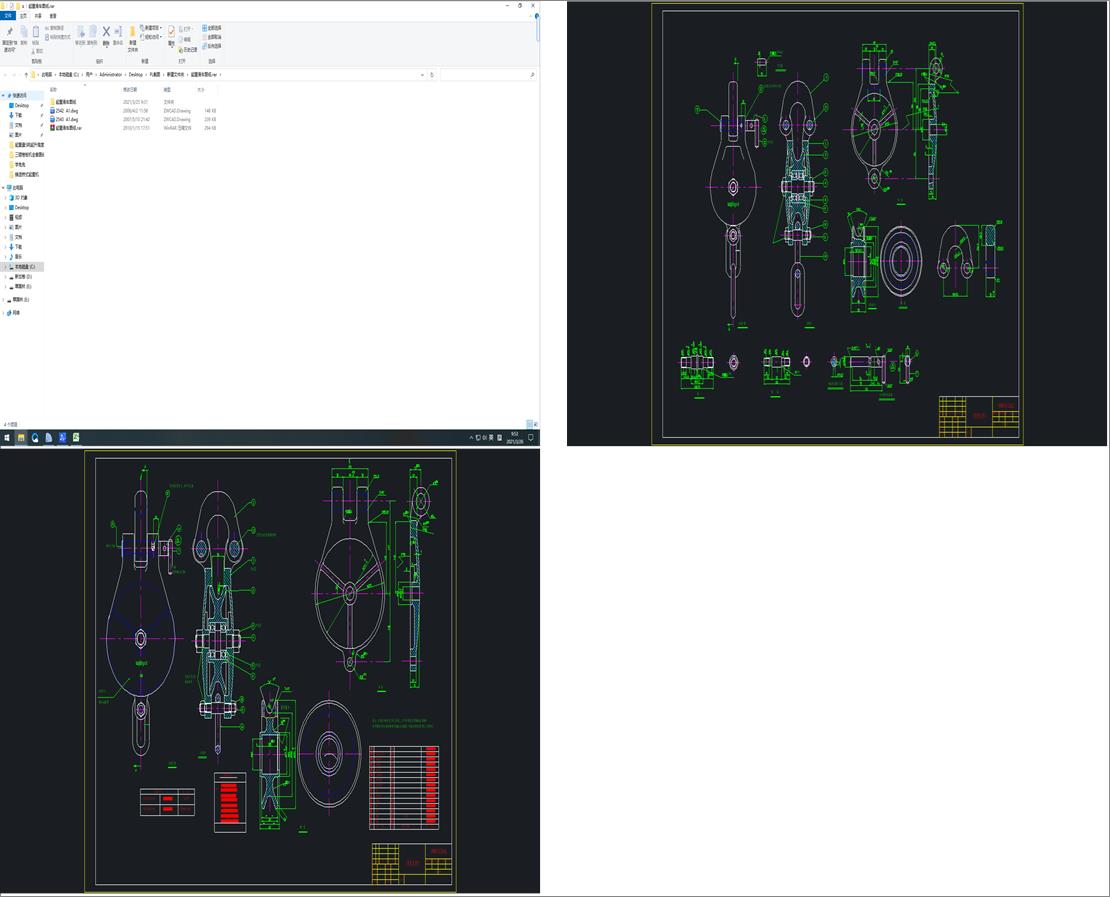Collapse the This PC tree node
Image resolution: width=1110 pixels, height=897 pixels.
[4, 187]
